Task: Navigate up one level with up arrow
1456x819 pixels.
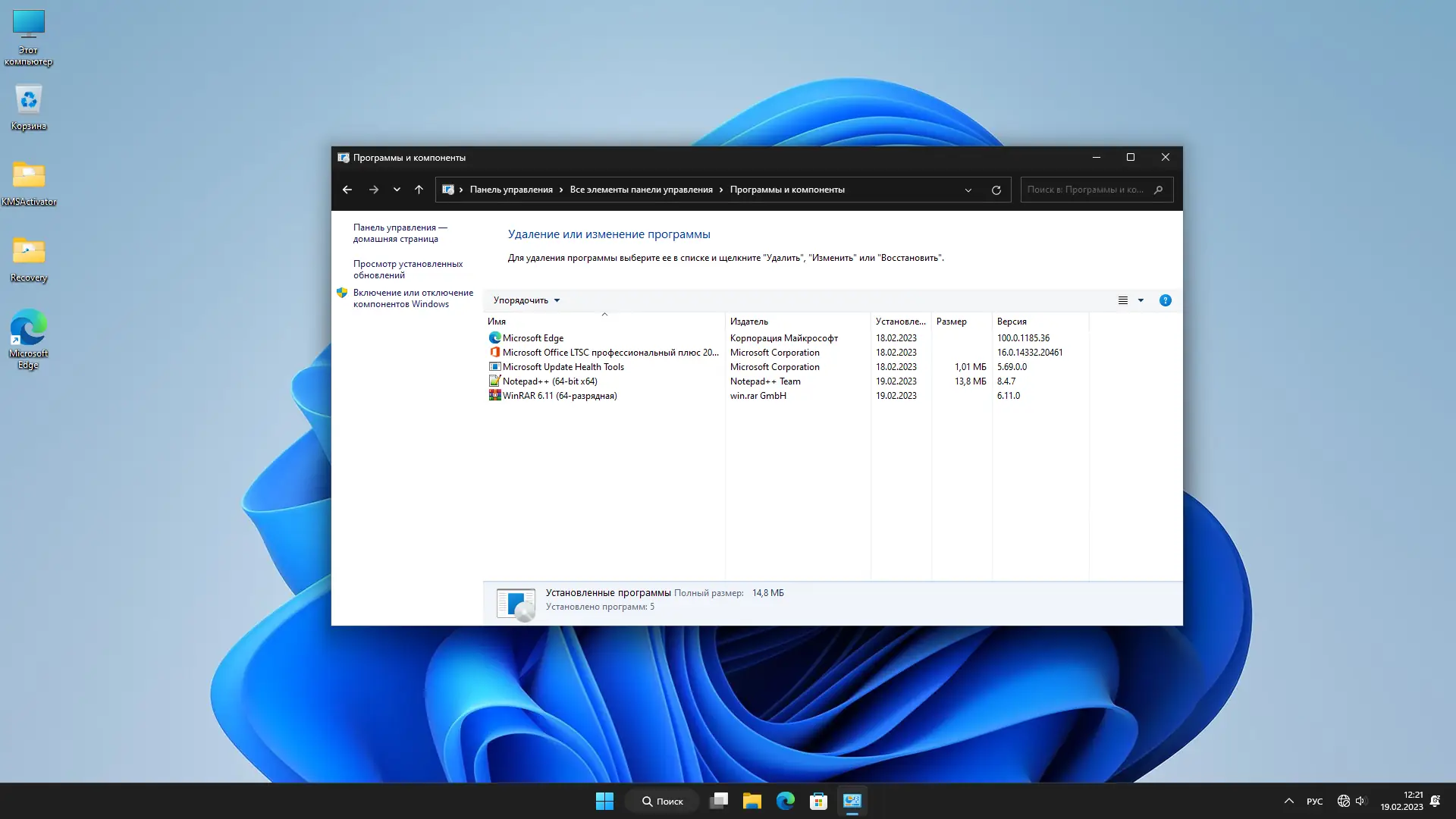Action: click(419, 190)
